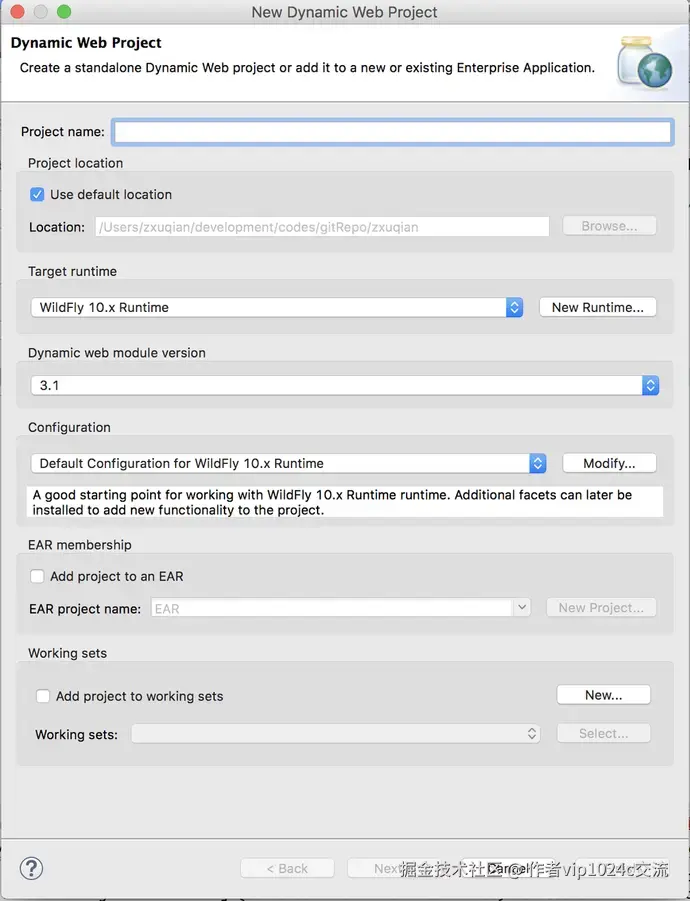Image resolution: width=690 pixels, height=901 pixels.
Task: Click the green zoom window button
Action: tap(64, 12)
